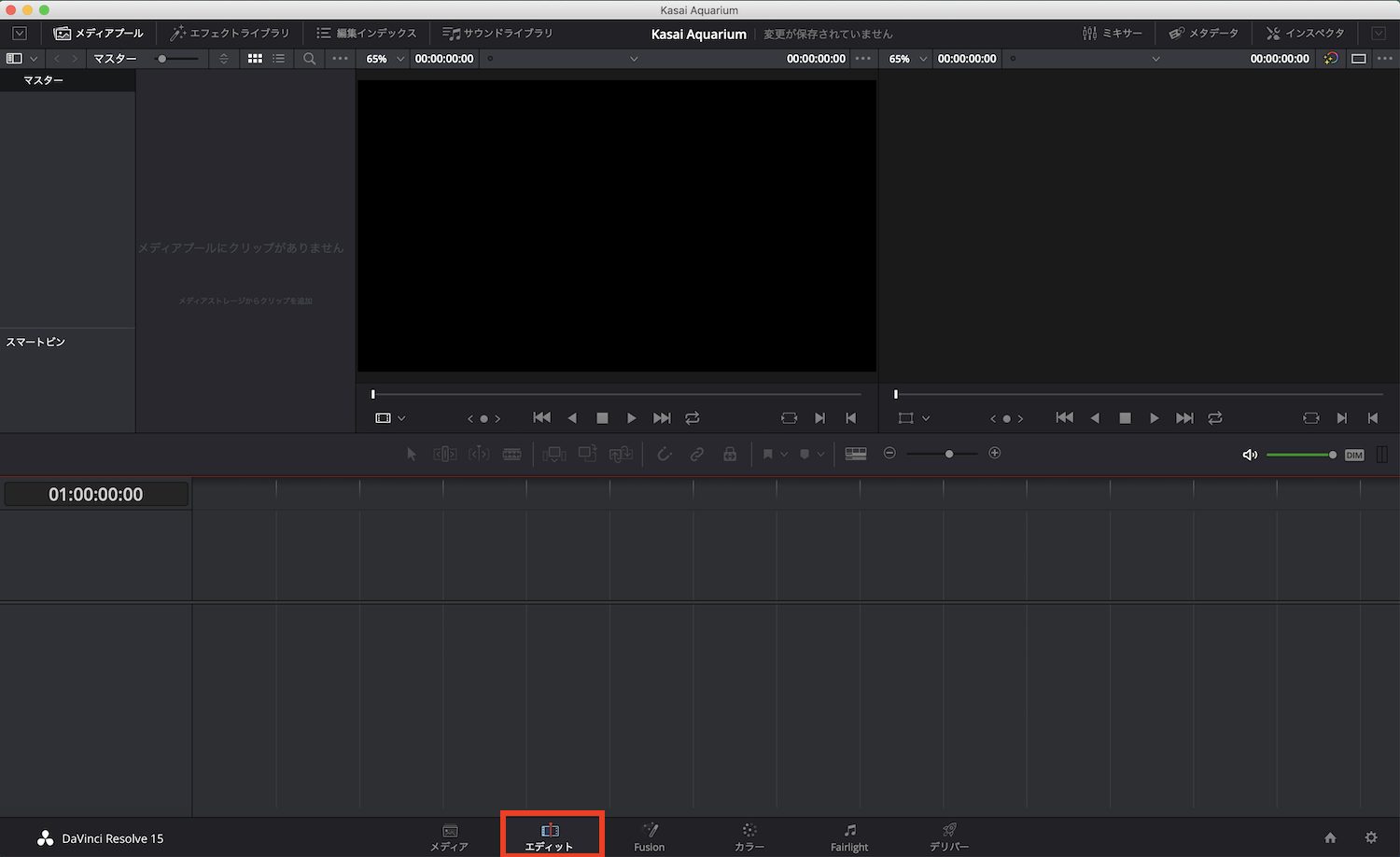Screen dimensions: 1400x857
Task: Click the media pool search icon
Action: (310, 59)
